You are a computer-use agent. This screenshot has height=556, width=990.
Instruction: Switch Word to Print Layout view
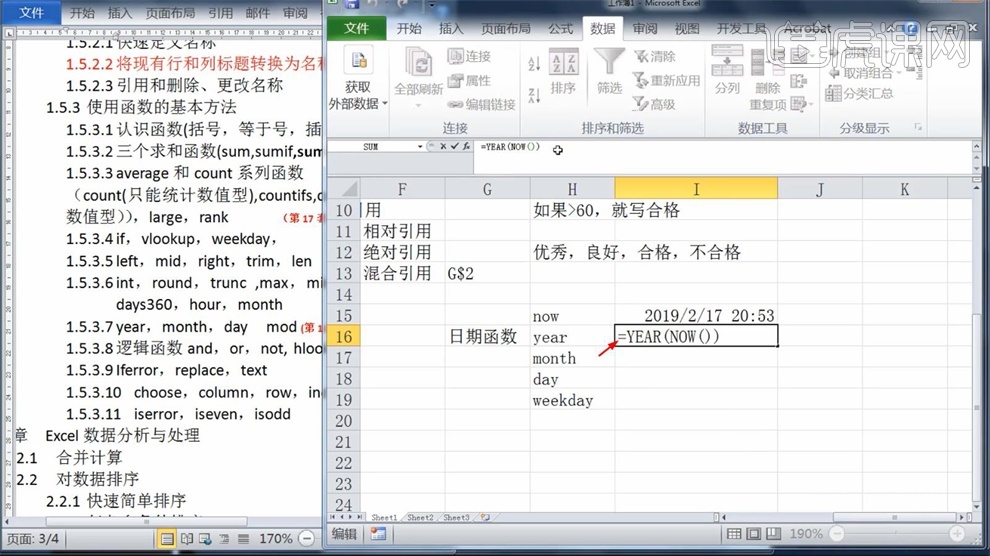[x=167, y=539]
